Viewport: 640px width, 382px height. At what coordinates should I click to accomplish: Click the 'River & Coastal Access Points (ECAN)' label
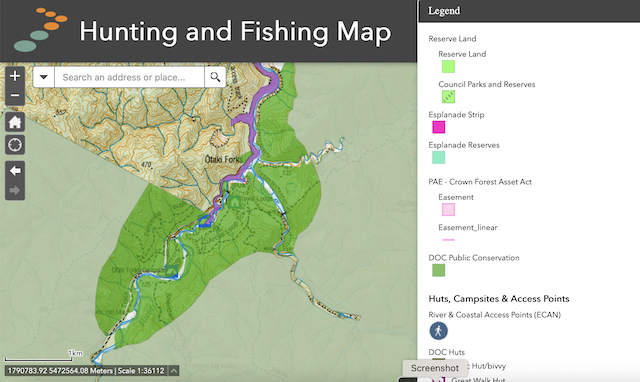point(495,315)
